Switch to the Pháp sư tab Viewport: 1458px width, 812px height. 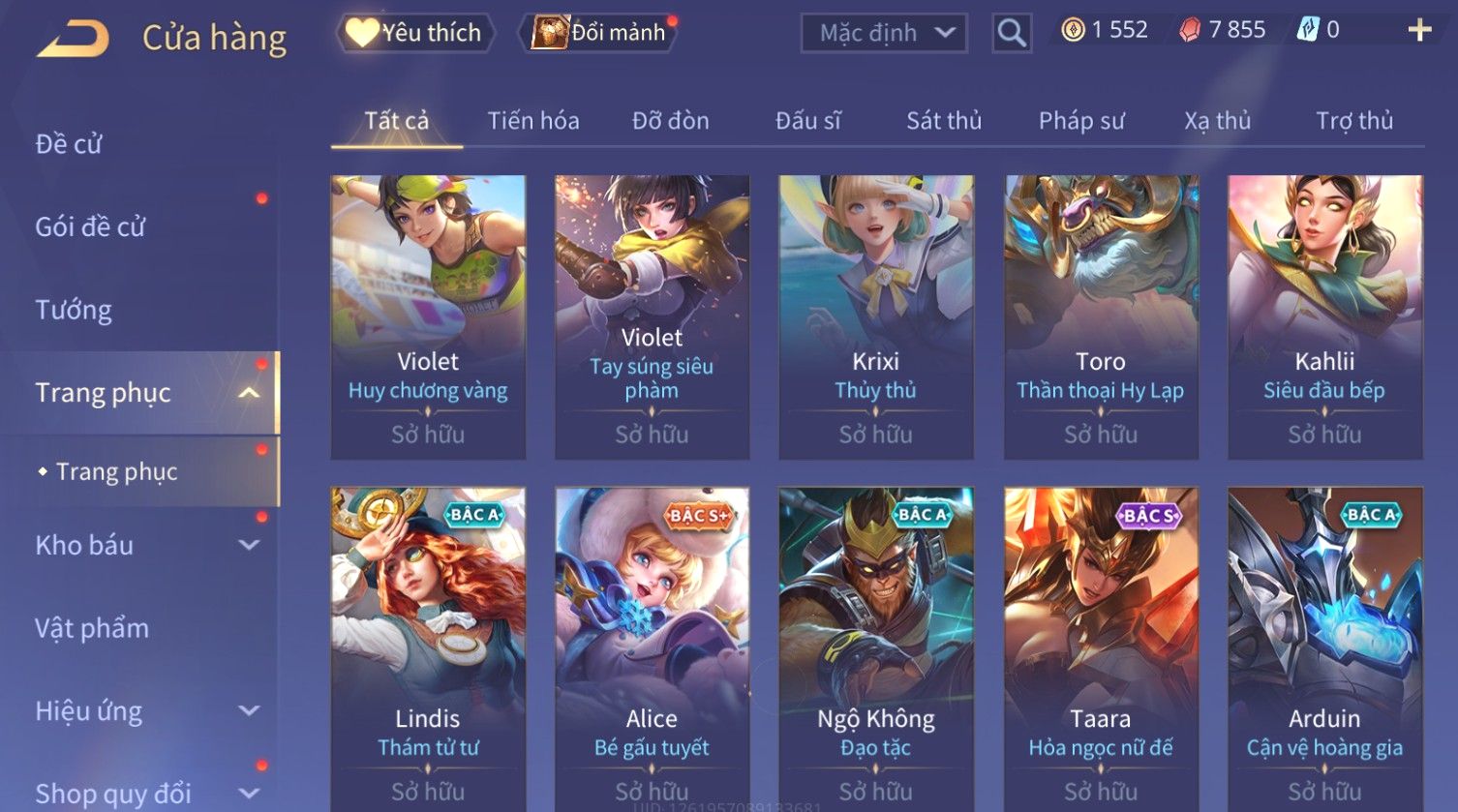click(x=1081, y=121)
